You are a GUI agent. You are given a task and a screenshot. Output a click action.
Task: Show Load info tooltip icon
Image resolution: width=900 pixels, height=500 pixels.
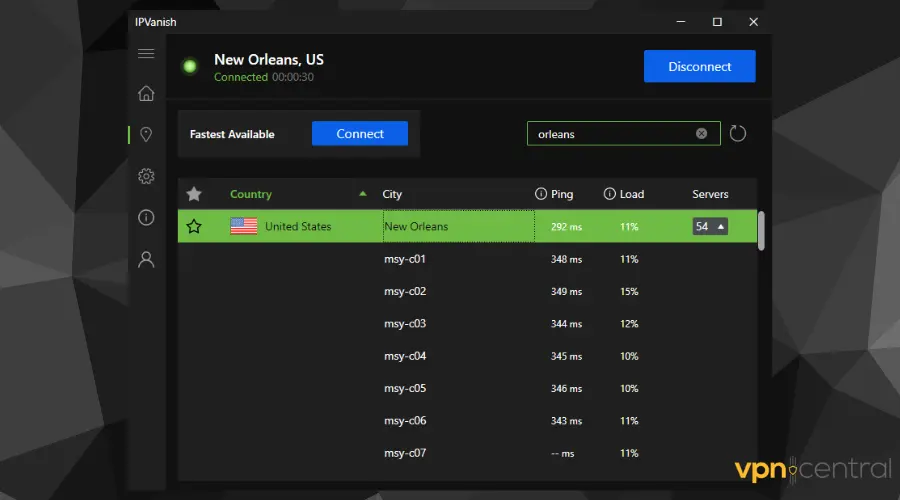point(610,194)
